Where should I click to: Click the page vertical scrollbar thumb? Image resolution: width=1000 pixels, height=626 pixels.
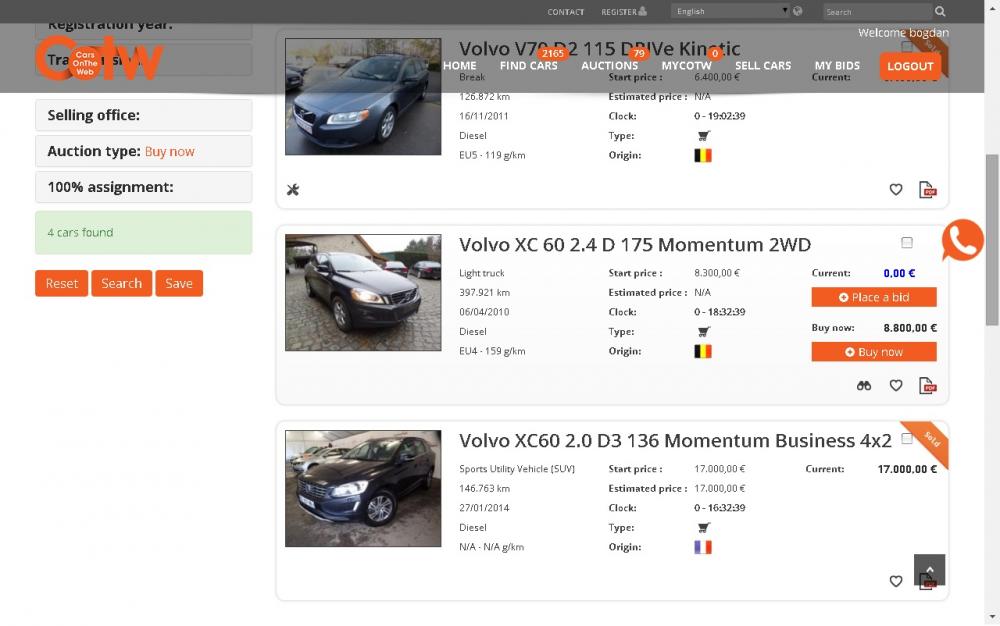pos(992,239)
